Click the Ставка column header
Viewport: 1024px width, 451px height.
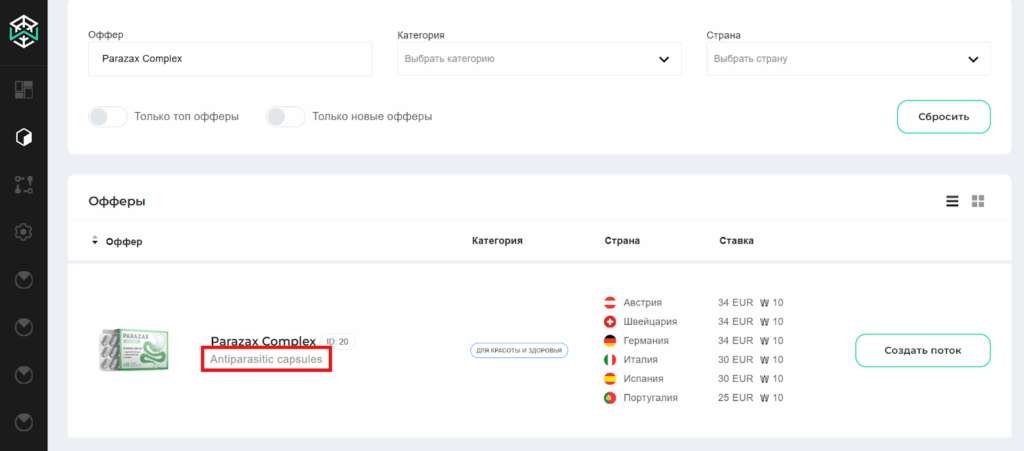pos(736,241)
